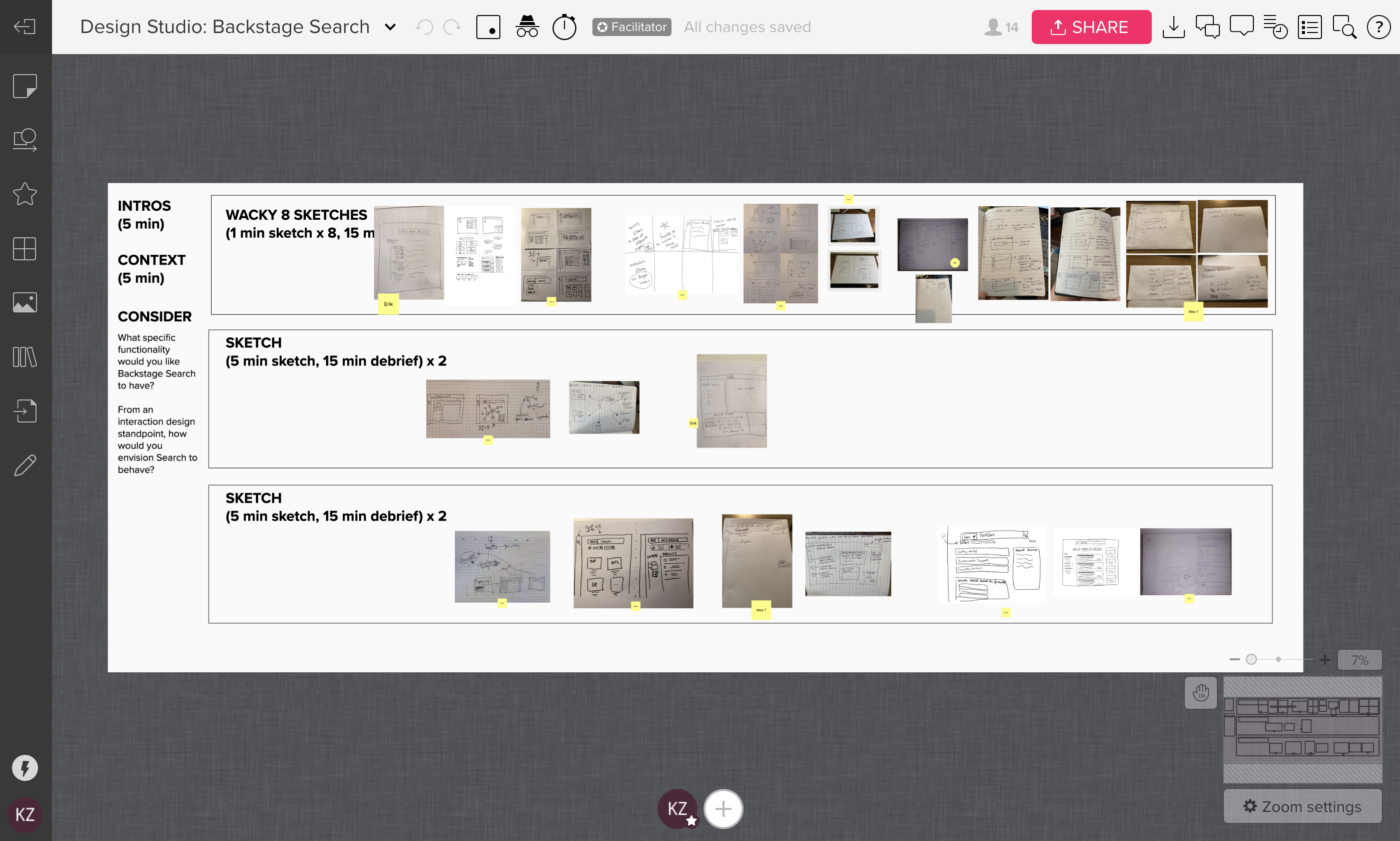The image size is (1400, 841).
Task: Toggle the hand pan mode
Action: coord(1201,692)
